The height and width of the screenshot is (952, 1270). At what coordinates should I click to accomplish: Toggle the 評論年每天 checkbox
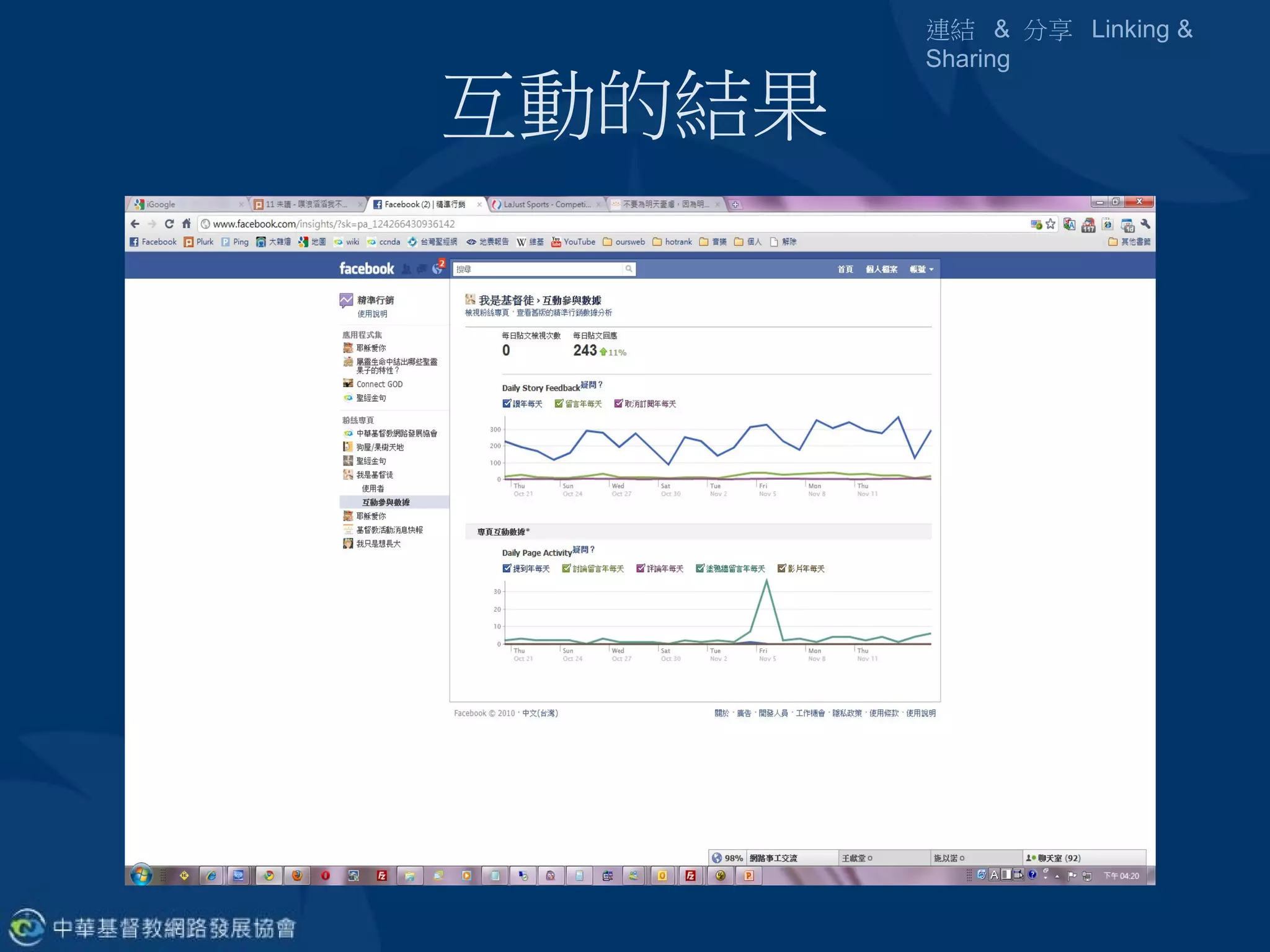[641, 568]
